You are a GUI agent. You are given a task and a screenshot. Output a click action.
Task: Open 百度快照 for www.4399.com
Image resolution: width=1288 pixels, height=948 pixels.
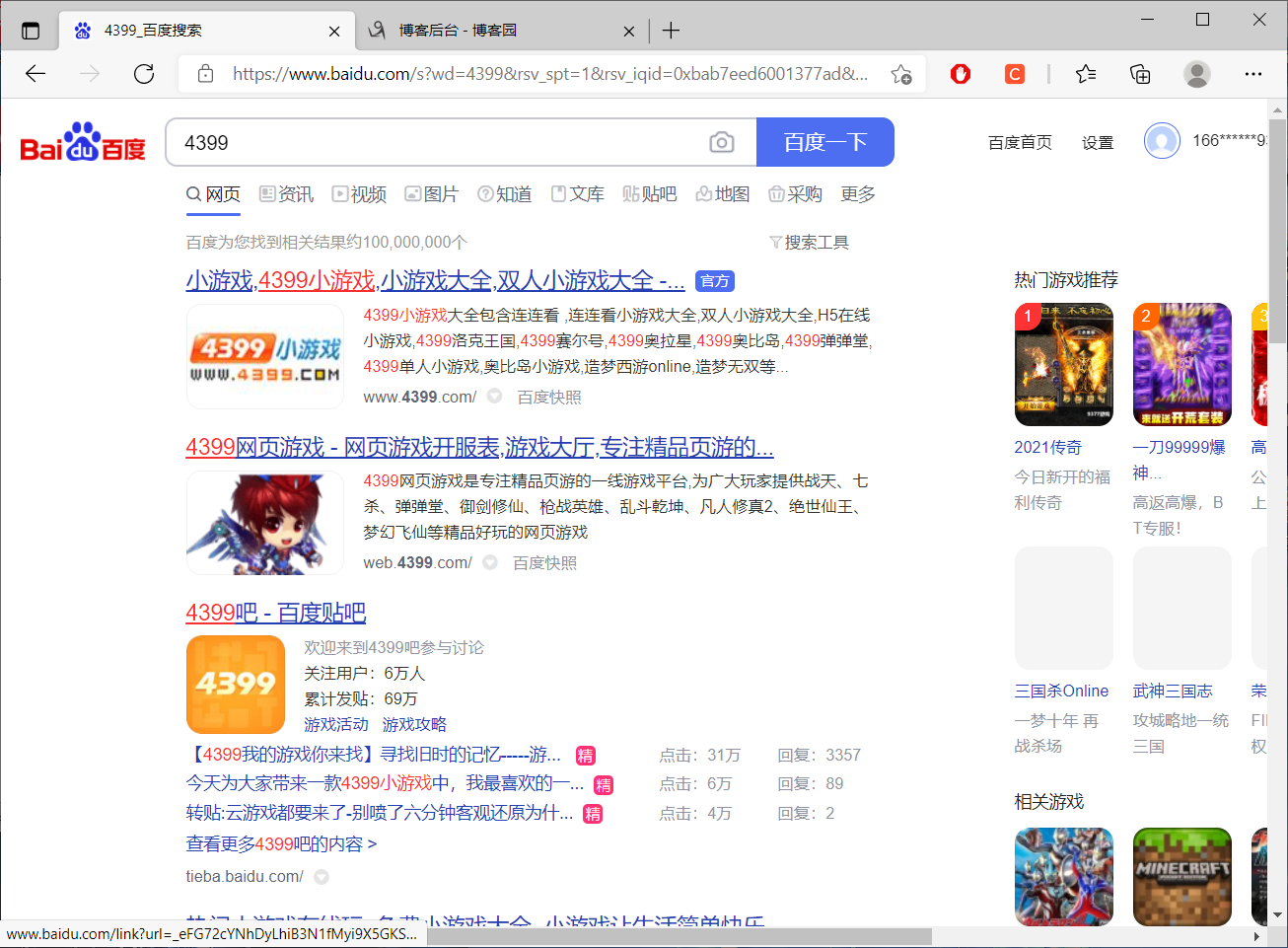(549, 397)
